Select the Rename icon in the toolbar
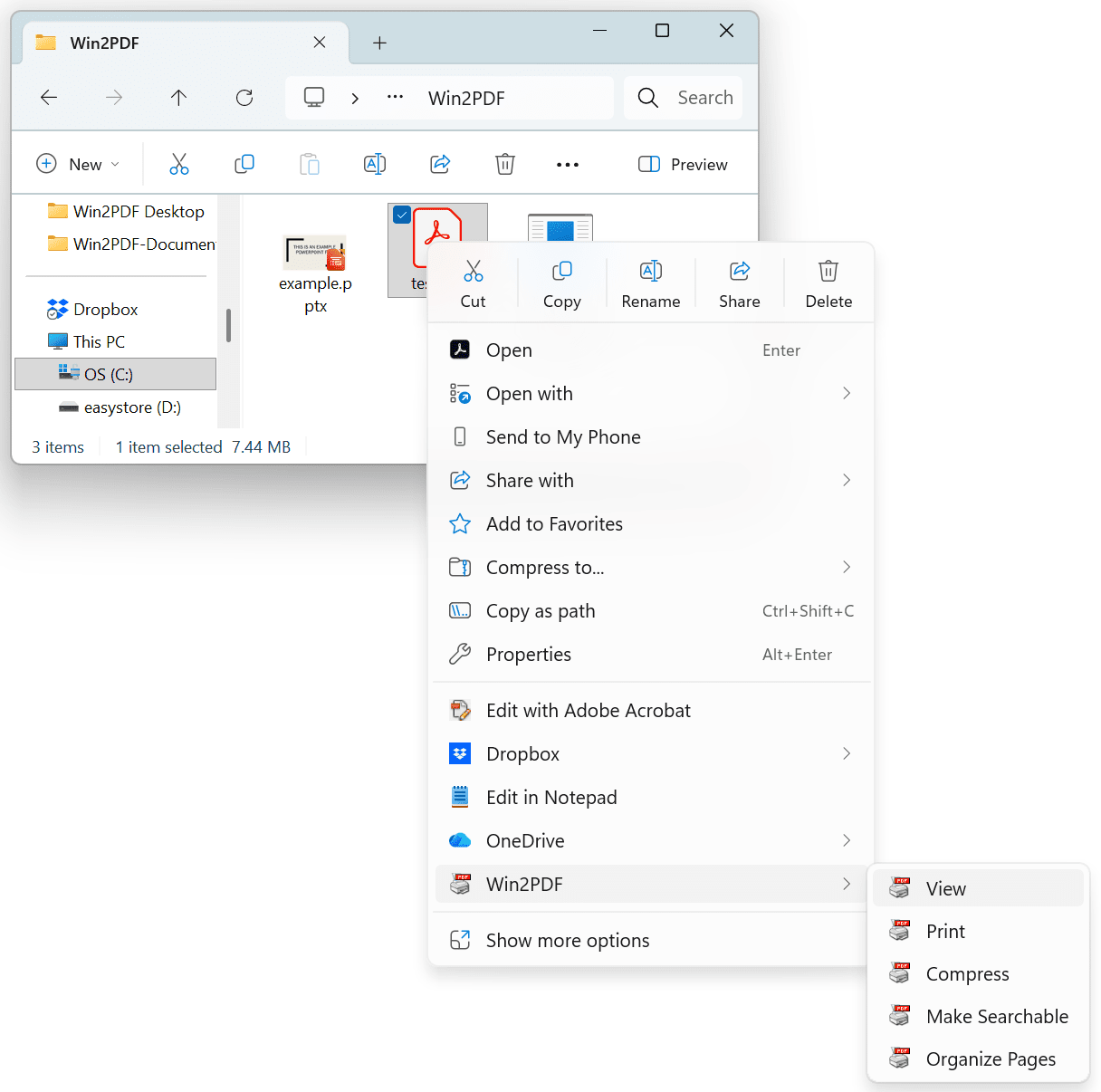Viewport: 1101px width, 1092px height. coord(375,164)
